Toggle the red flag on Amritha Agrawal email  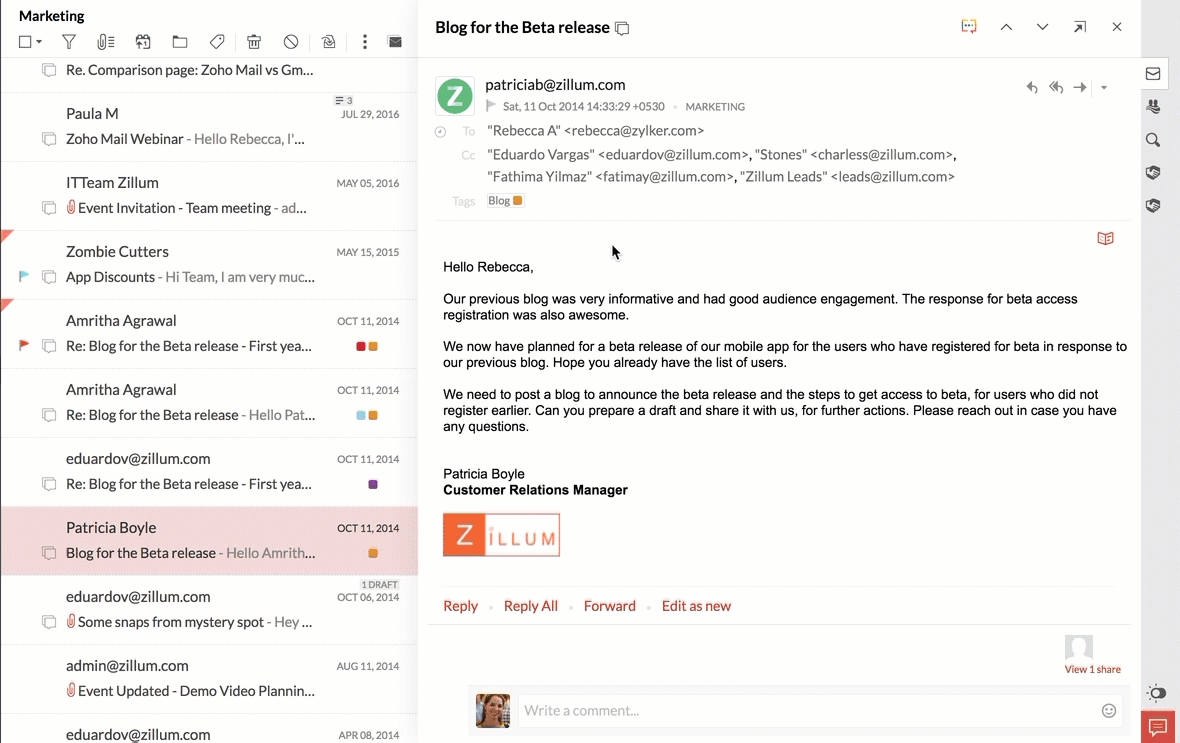25,346
